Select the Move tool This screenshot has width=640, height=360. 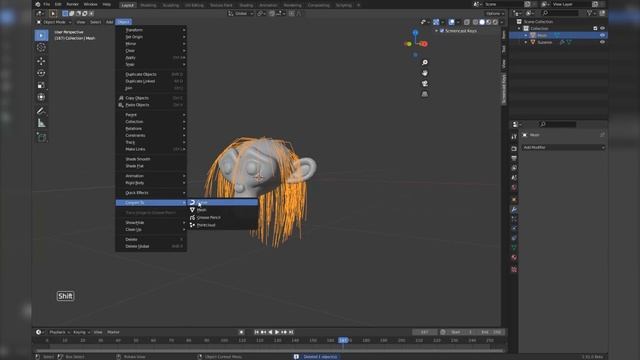pyautogui.click(x=41, y=61)
